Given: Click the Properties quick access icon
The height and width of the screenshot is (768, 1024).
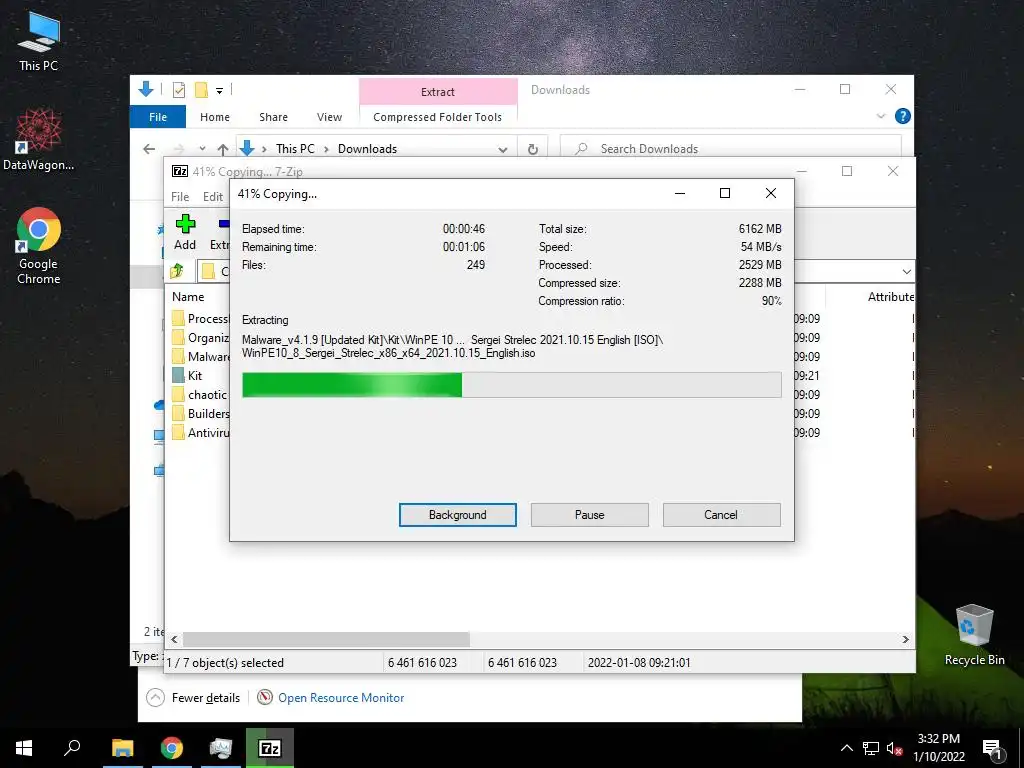Looking at the screenshot, I should (x=179, y=89).
